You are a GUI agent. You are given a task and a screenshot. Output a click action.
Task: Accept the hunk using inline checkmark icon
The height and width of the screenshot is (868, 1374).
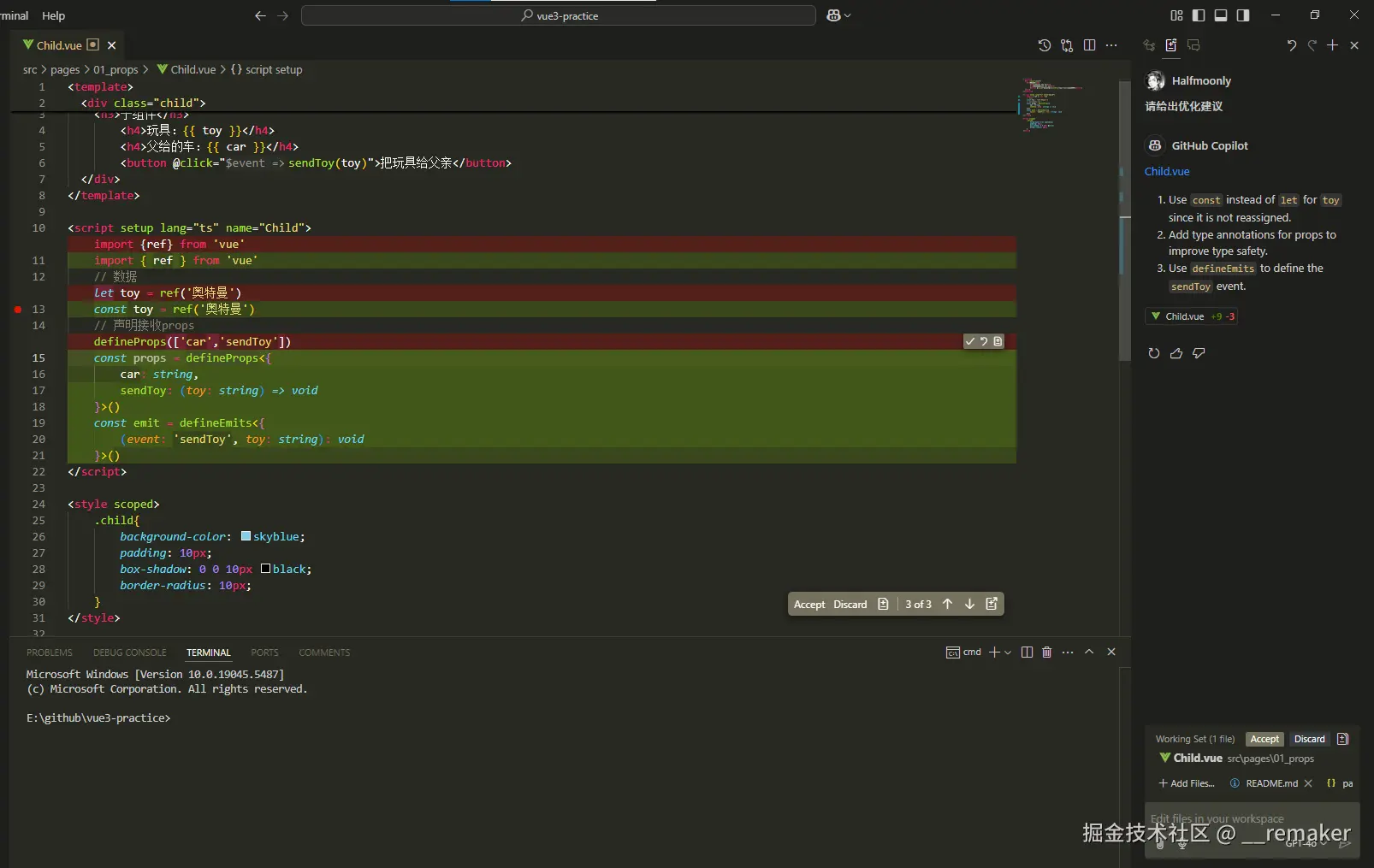pyautogui.click(x=969, y=341)
